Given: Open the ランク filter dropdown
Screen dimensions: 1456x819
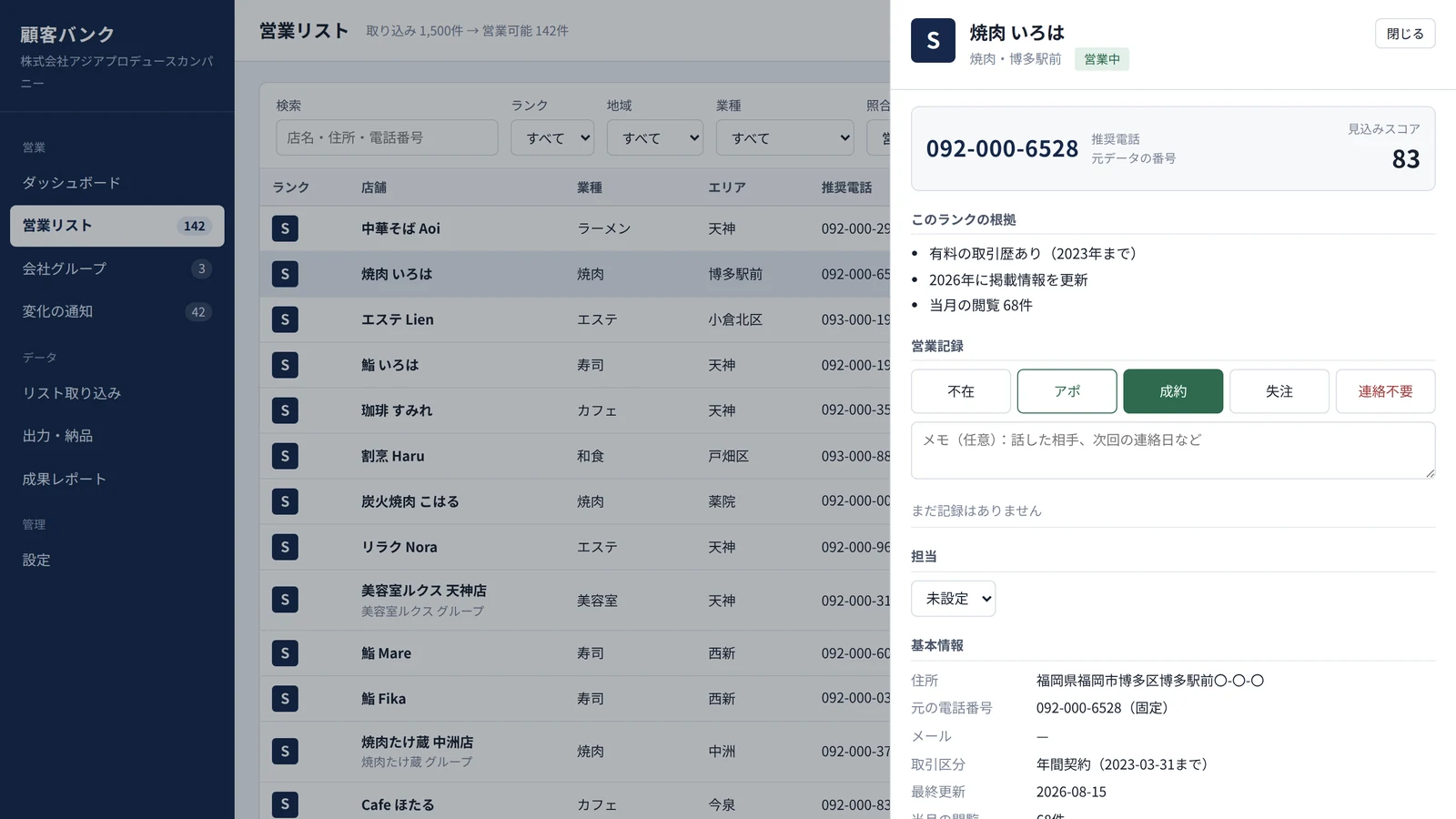Looking at the screenshot, I should [552, 137].
